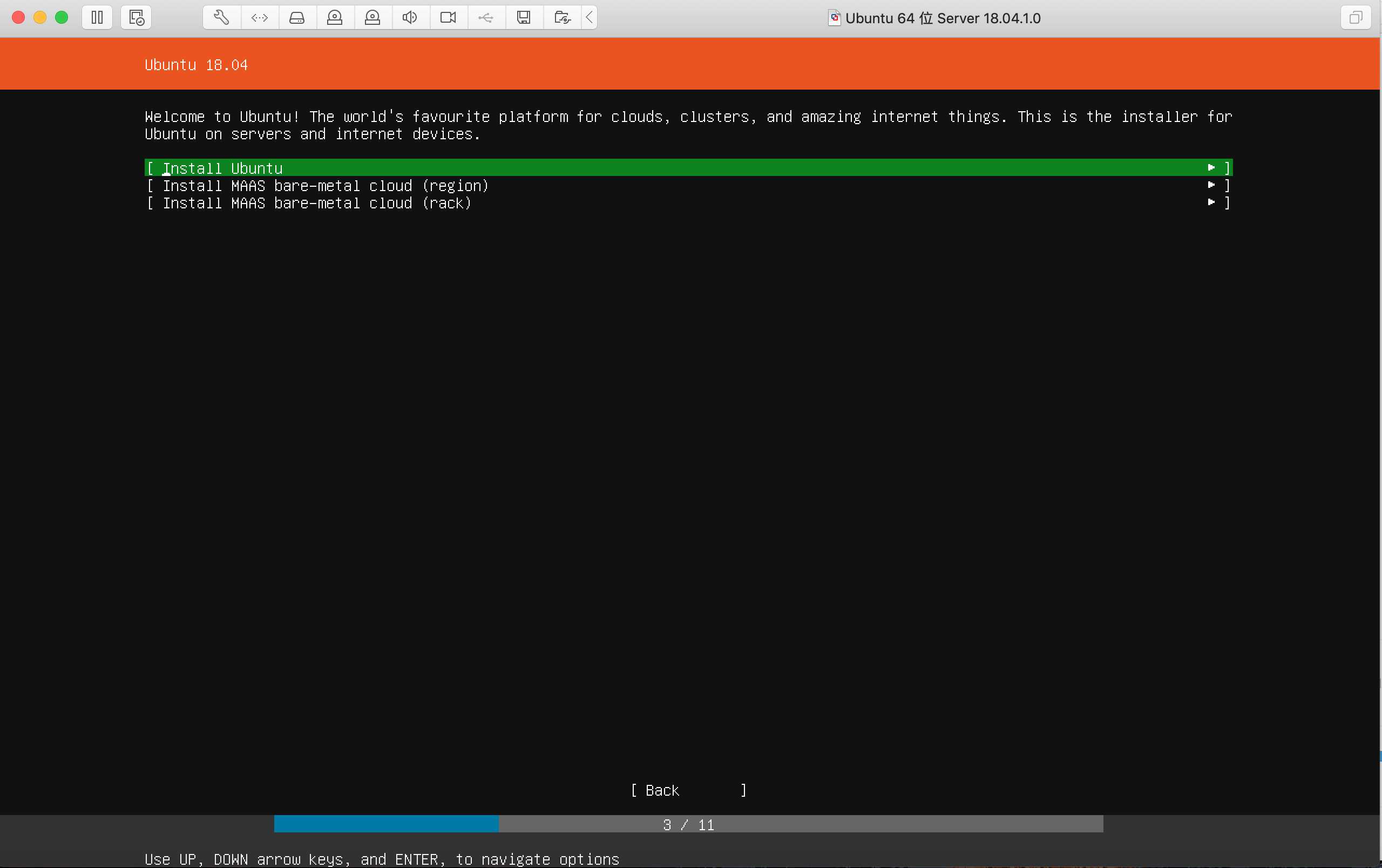Open the snapshots manager
This screenshot has width=1382, height=868.
point(136,18)
